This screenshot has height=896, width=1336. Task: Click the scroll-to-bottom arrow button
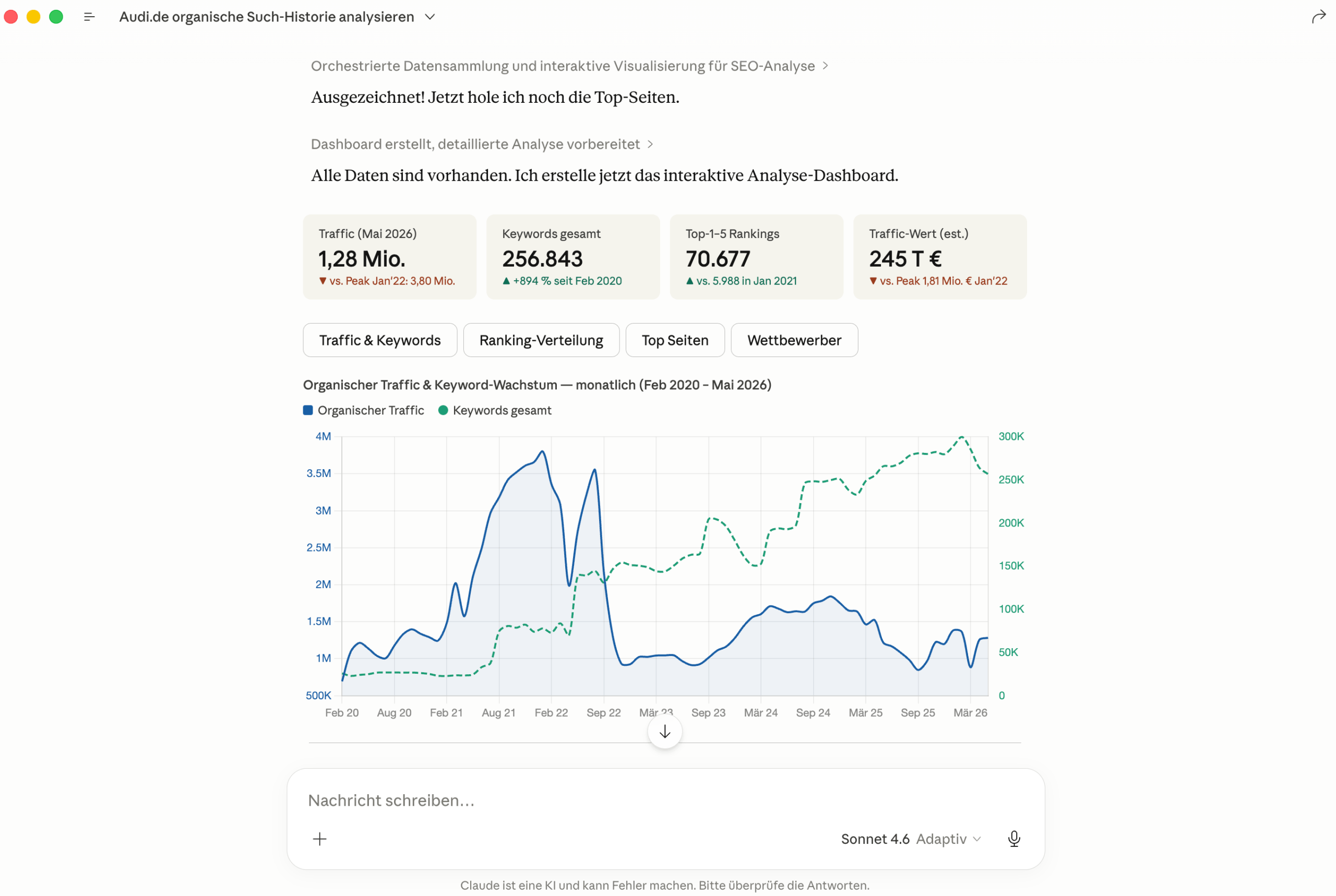pyautogui.click(x=664, y=732)
